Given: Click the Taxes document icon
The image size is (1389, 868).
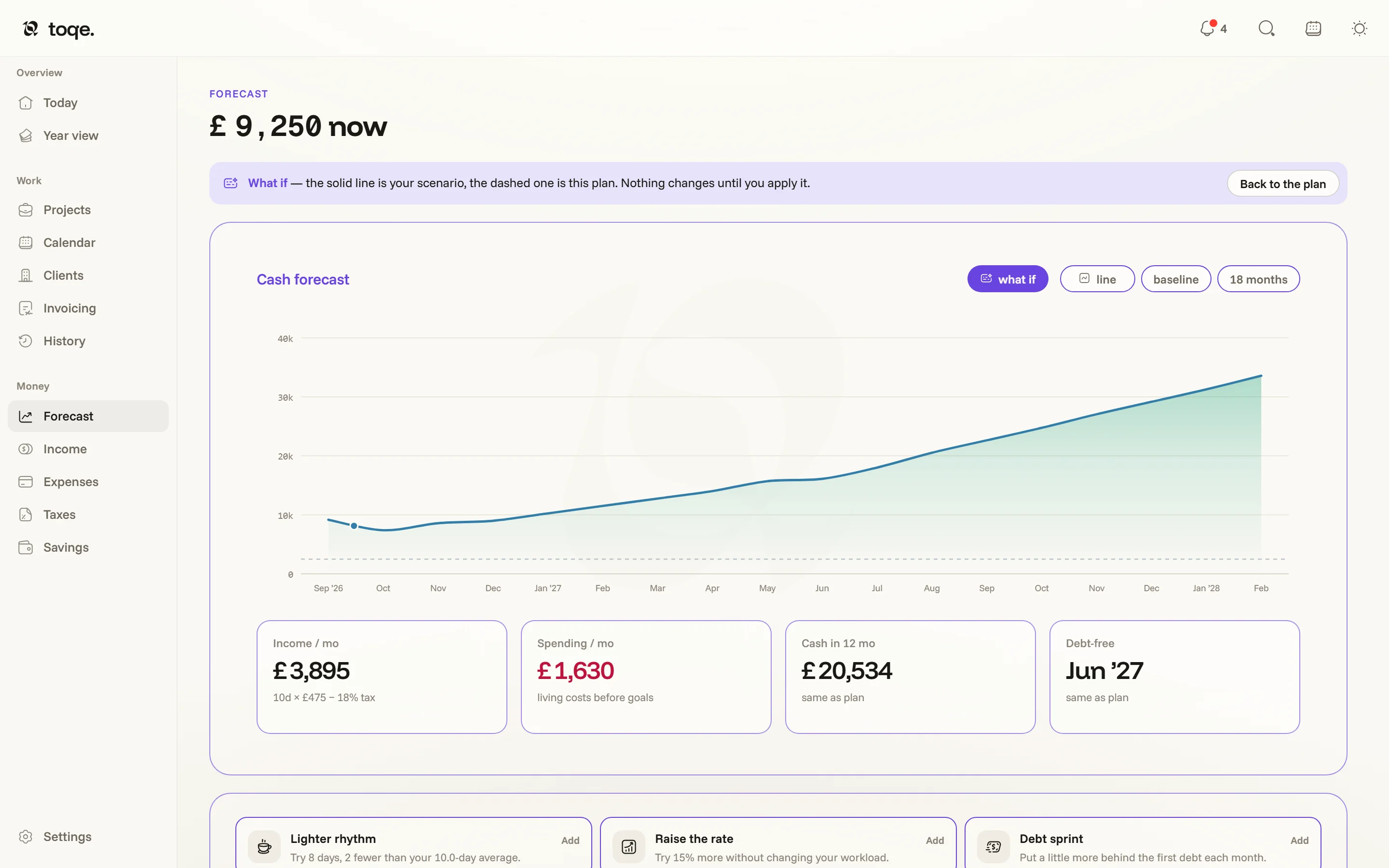Looking at the screenshot, I should point(25,515).
